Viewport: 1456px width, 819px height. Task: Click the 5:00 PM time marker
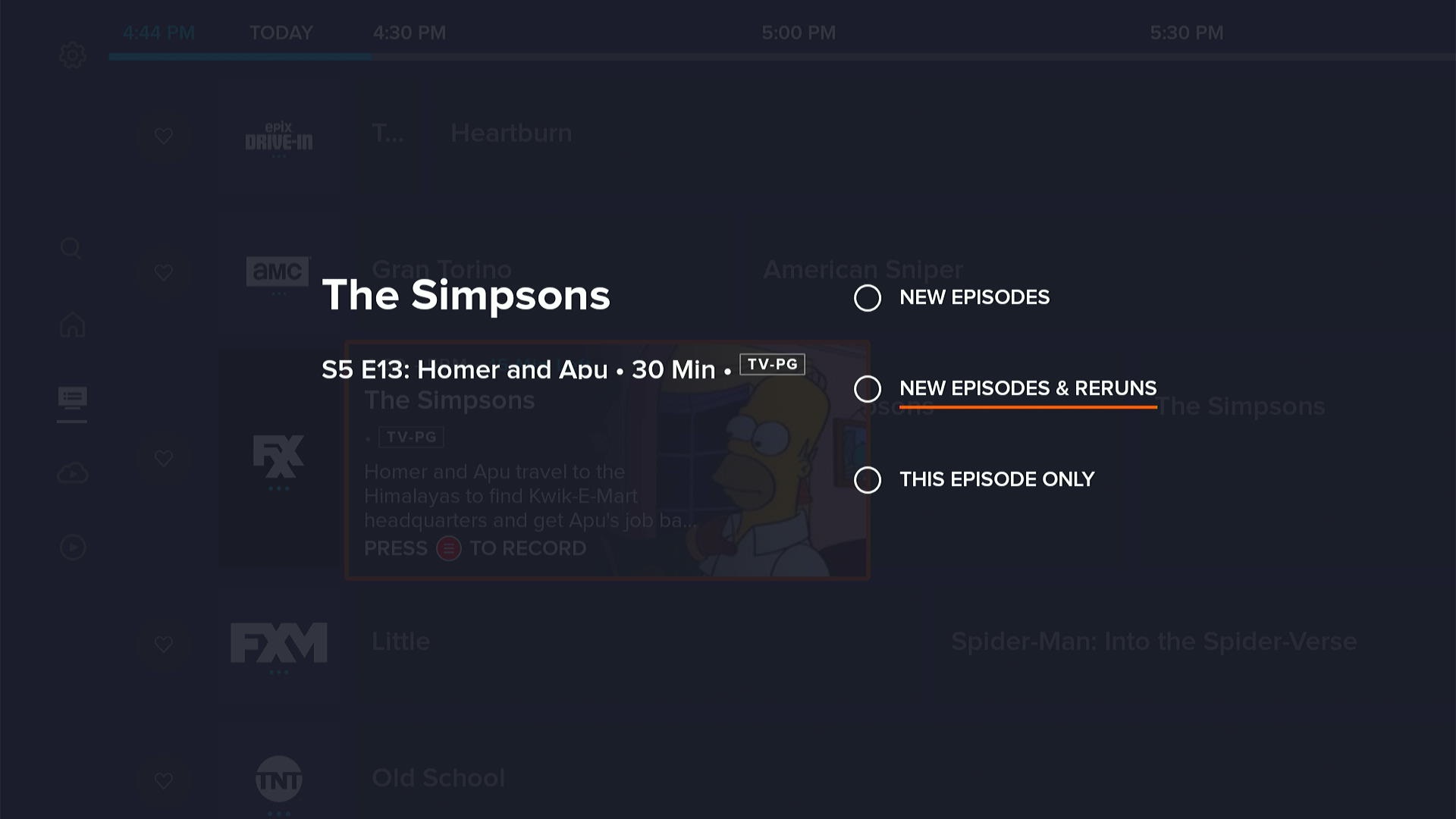(797, 33)
